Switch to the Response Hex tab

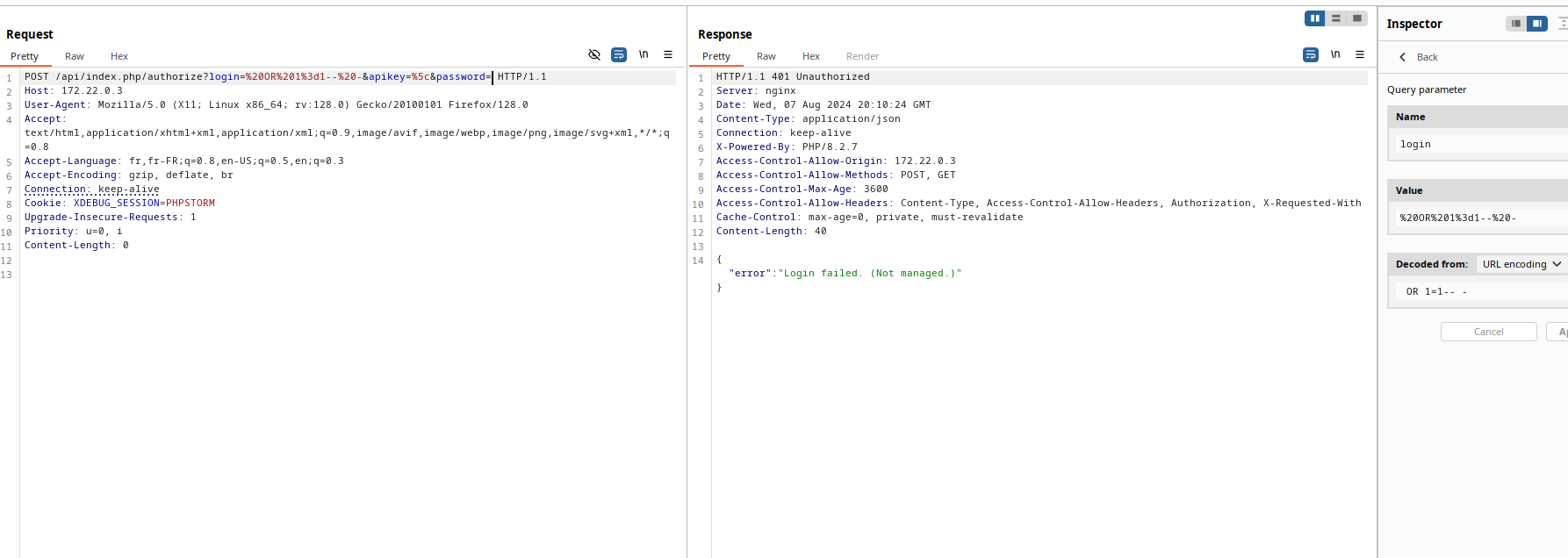click(x=811, y=56)
